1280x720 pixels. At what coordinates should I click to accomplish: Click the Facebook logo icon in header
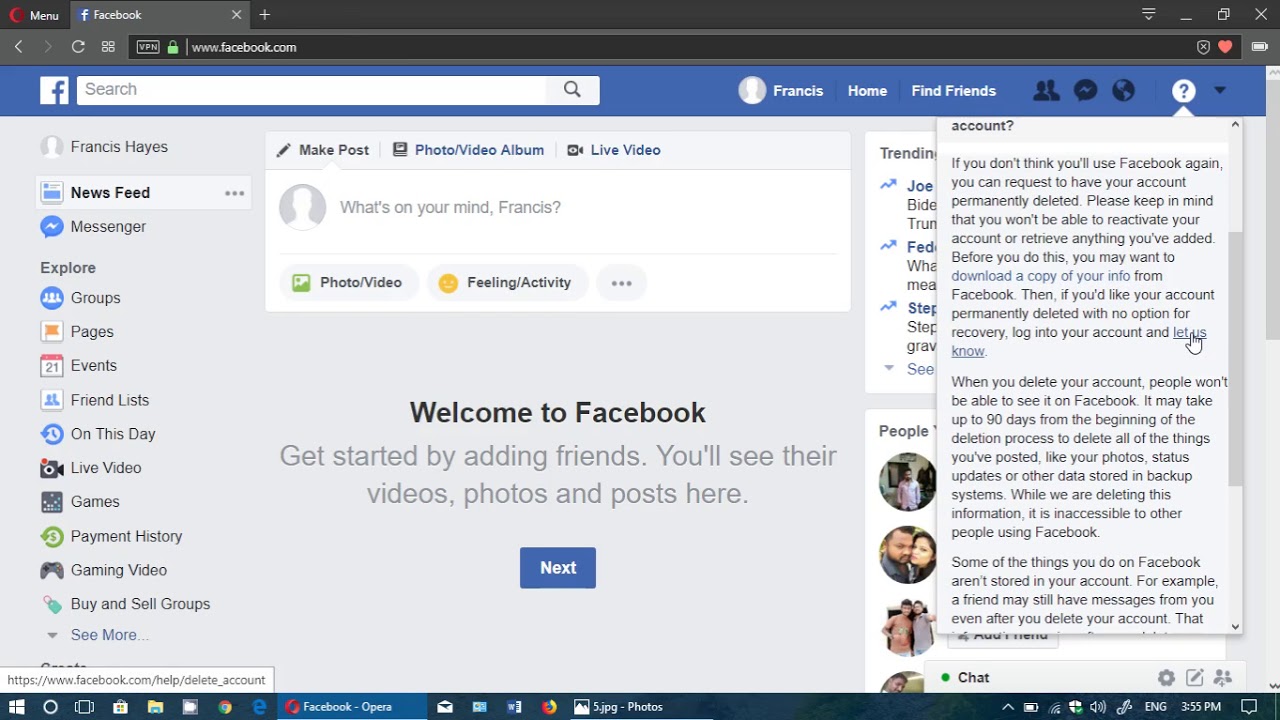click(54, 90)
